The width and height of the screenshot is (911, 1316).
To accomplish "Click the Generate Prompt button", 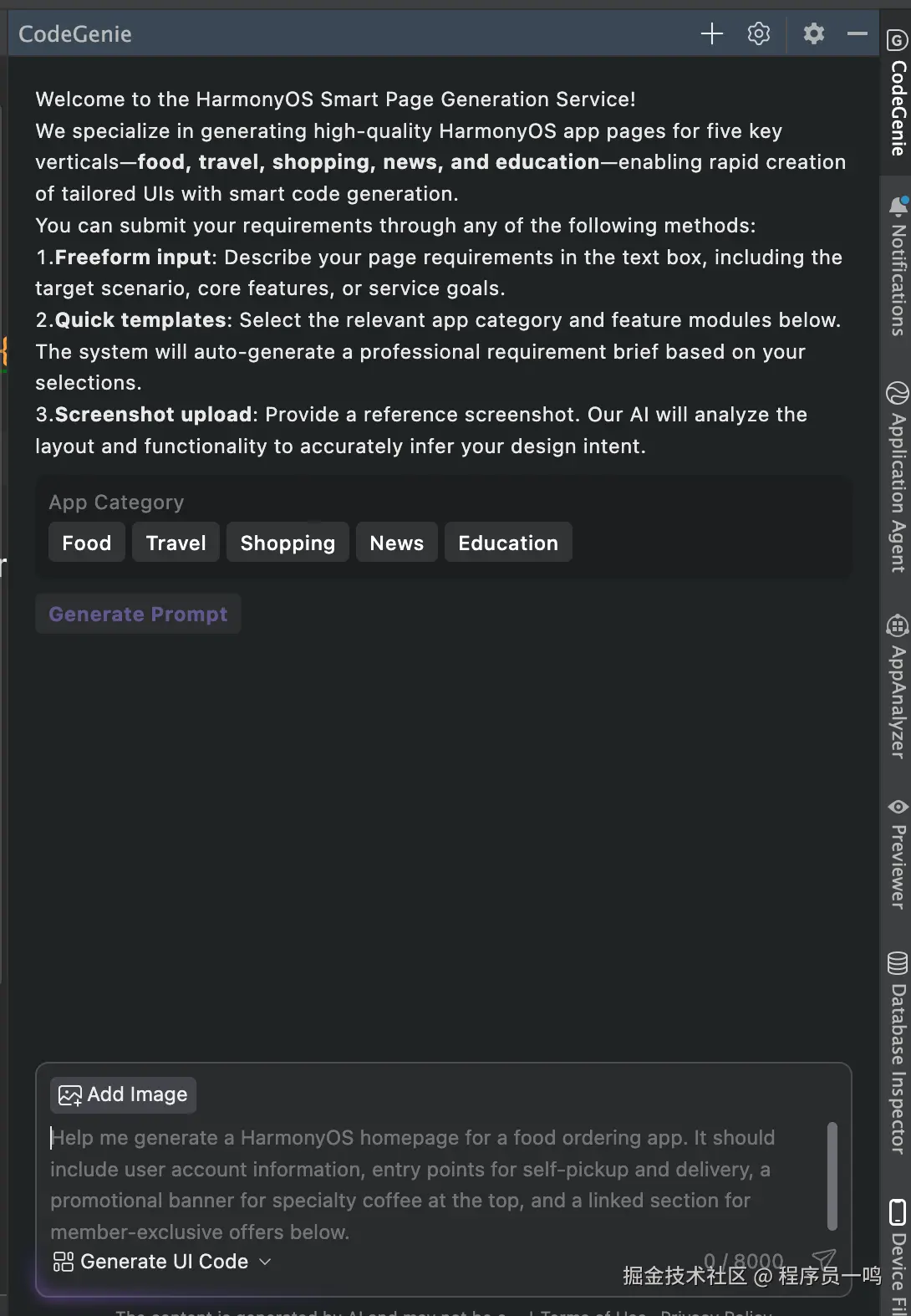I will pos(138,615).
